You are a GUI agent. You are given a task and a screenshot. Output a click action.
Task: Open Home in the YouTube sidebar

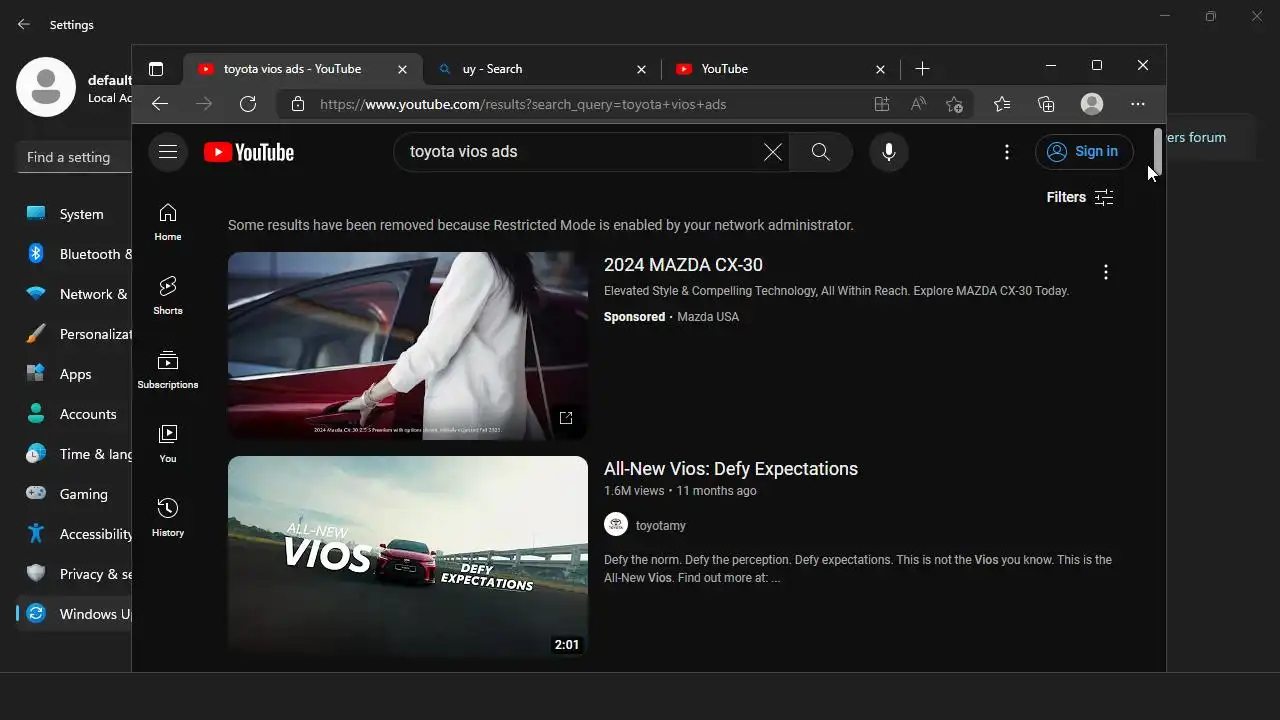(168, 221)
